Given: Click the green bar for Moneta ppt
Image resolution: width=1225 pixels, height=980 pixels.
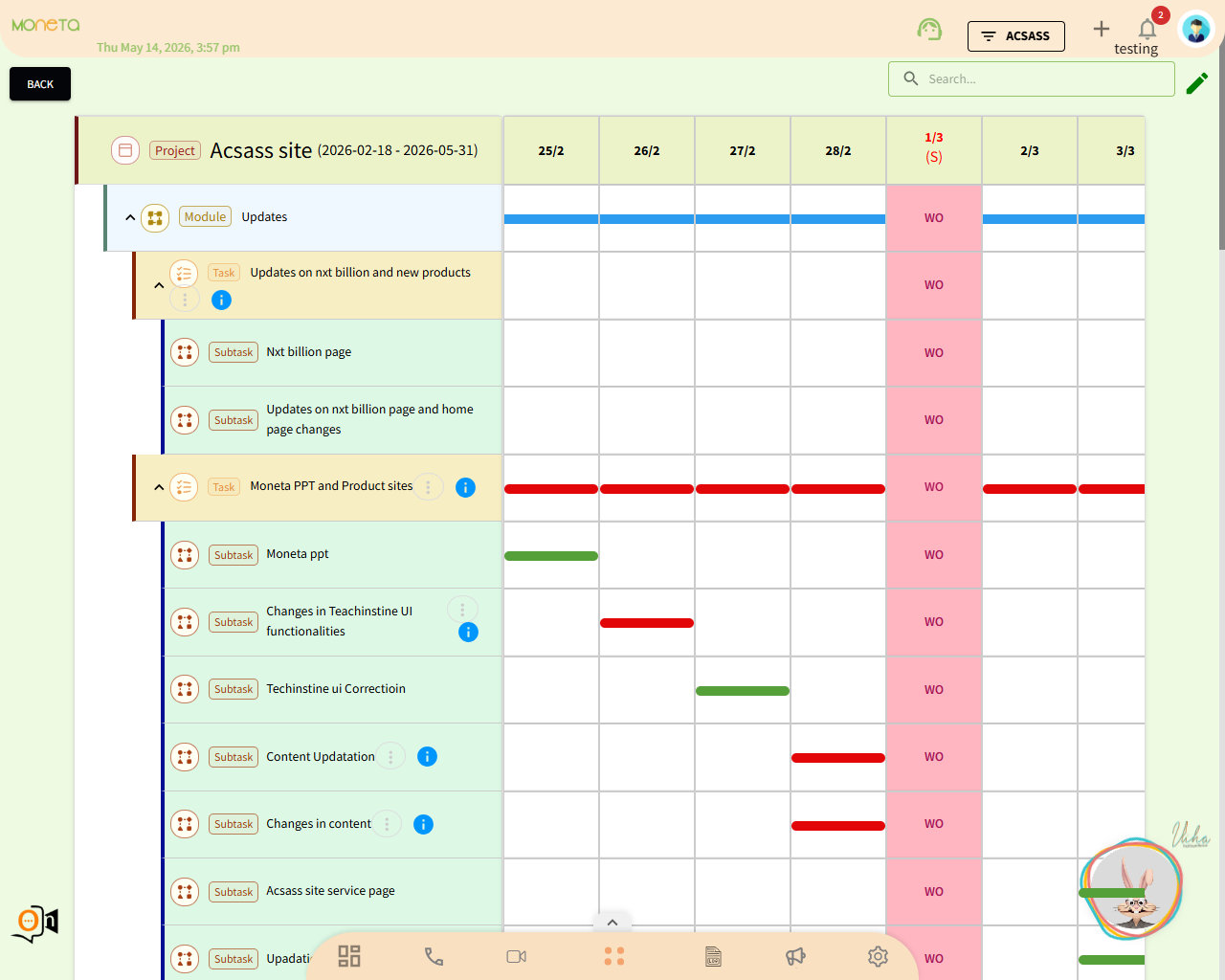Looking at the screenshot, I should pyautogui.click(x=551, y=556).
